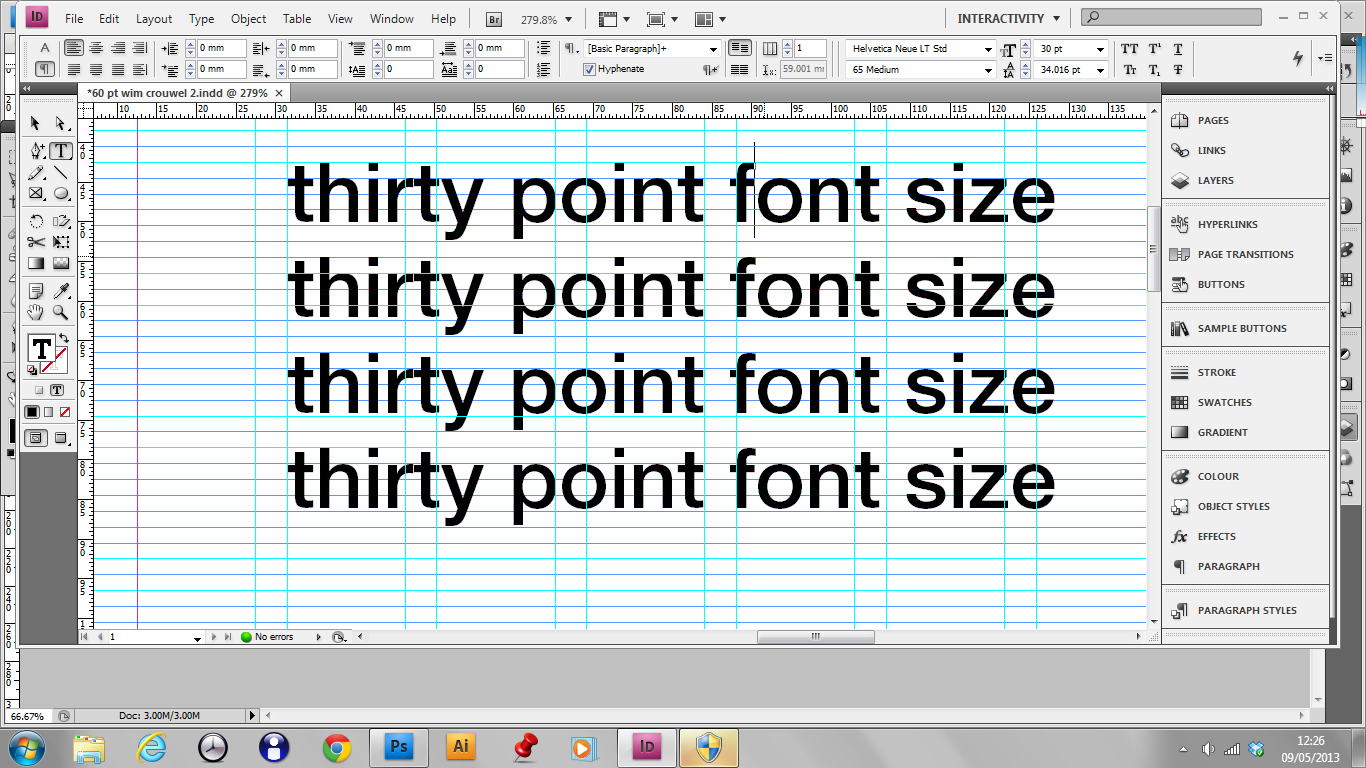
Task: Select the Free Transform tool
Action: [61, 241]
